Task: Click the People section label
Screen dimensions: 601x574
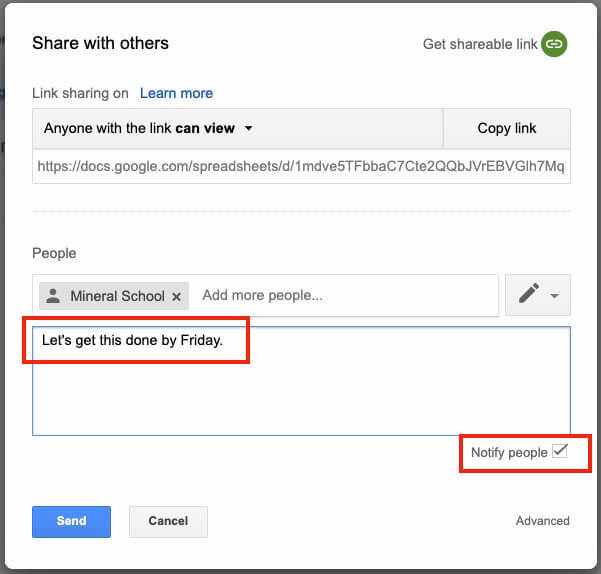Action: point(54,253)
